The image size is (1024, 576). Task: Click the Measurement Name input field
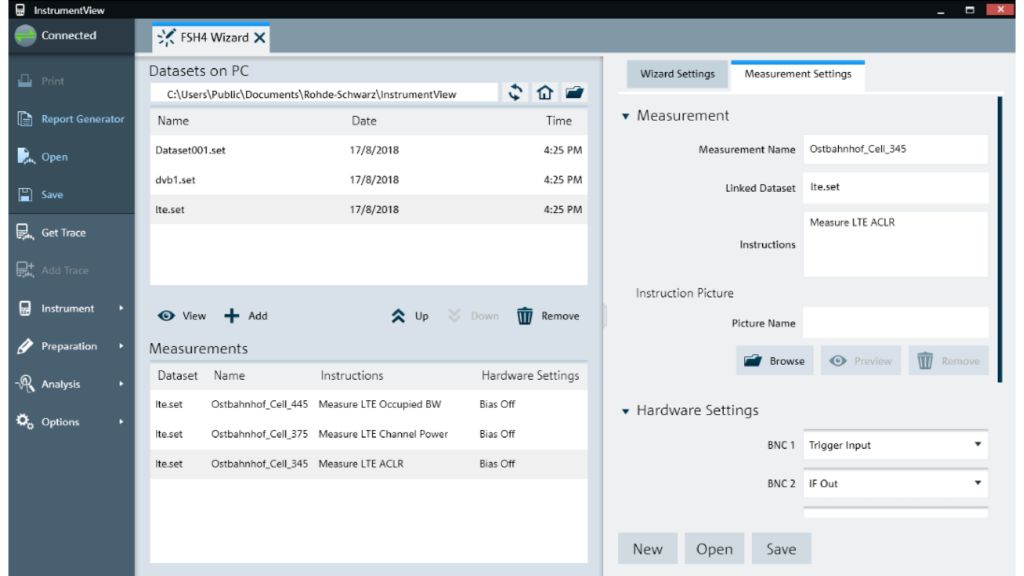point(894,150)
